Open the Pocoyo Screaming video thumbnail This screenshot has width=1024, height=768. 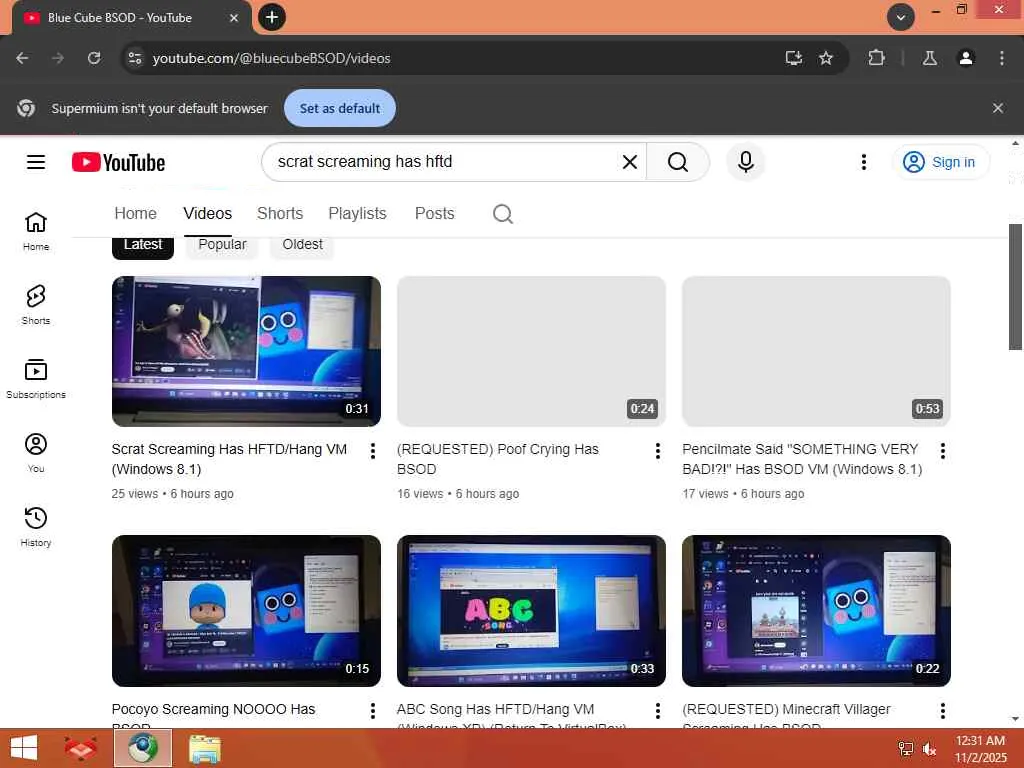tap(246, 611)
